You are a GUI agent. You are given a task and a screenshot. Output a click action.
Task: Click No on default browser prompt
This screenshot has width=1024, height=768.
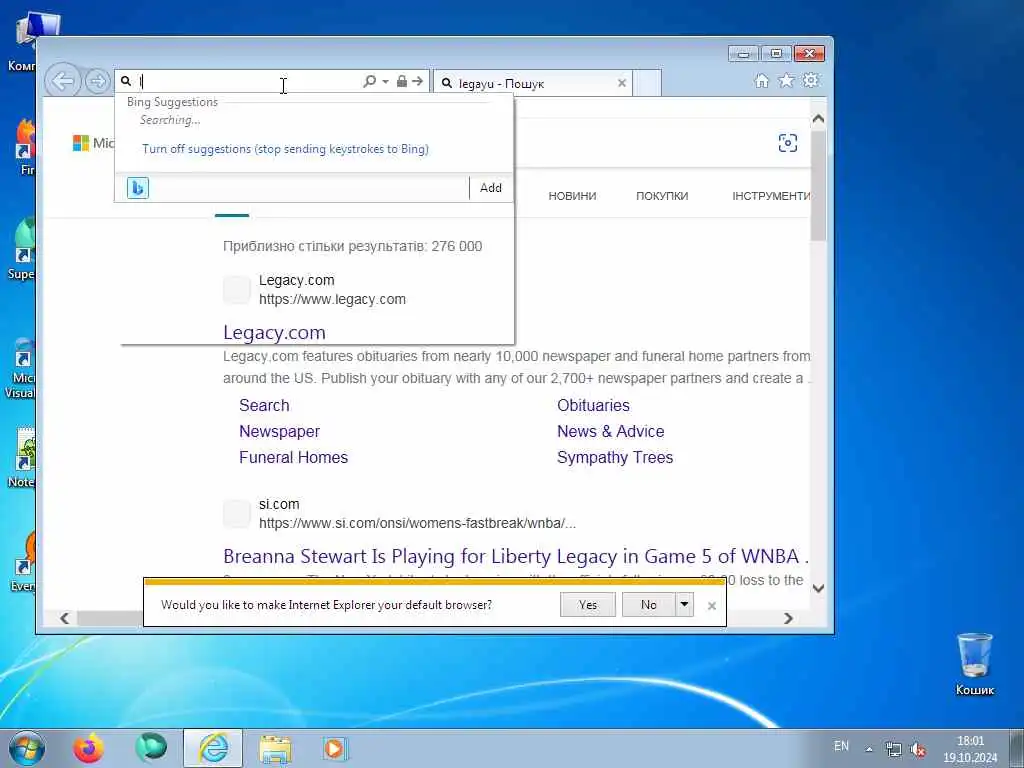point(648,605)
